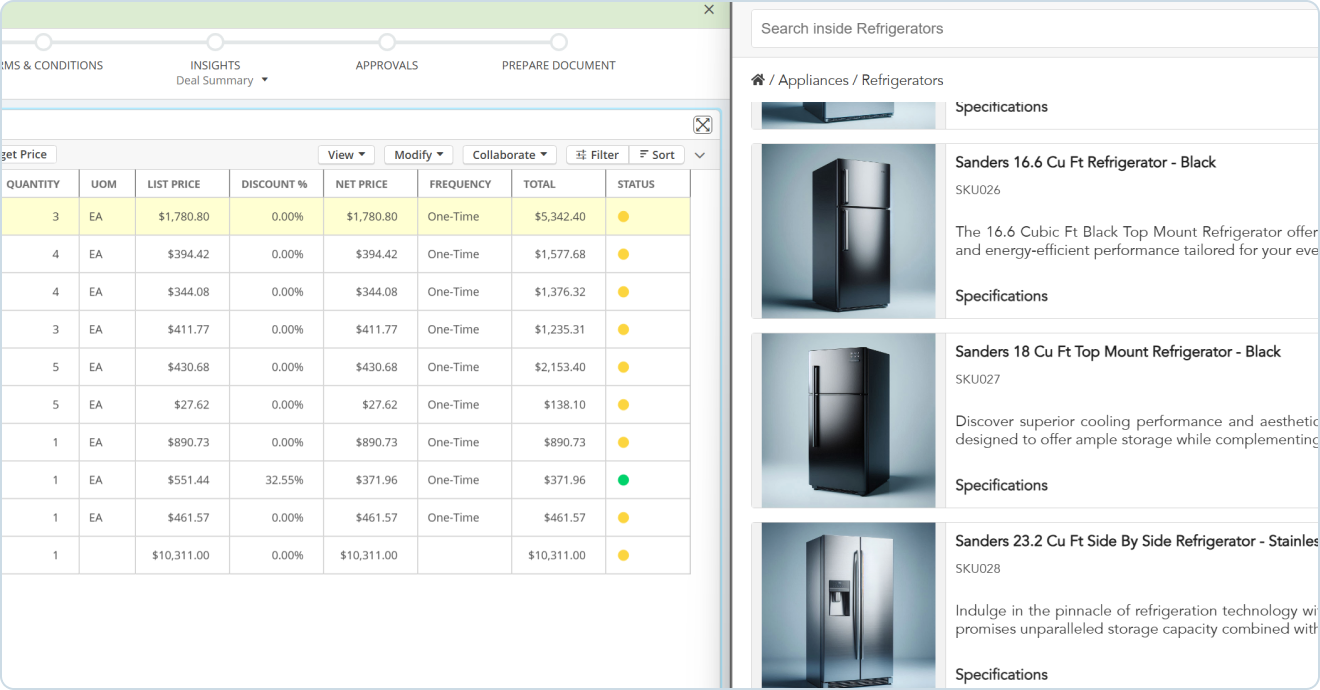
Task: Open the Modify dropdown menu
Action: (x=418, y=155)
